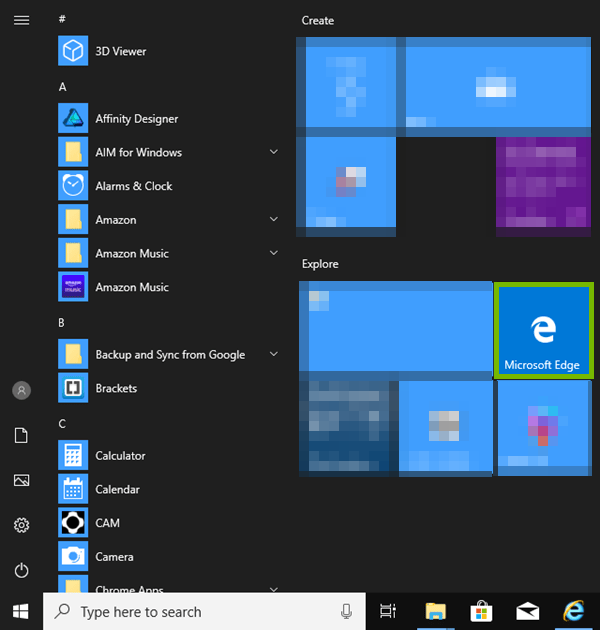
Task: Expand the AIM for Windows folder chevron
Action: pos(274,152)
